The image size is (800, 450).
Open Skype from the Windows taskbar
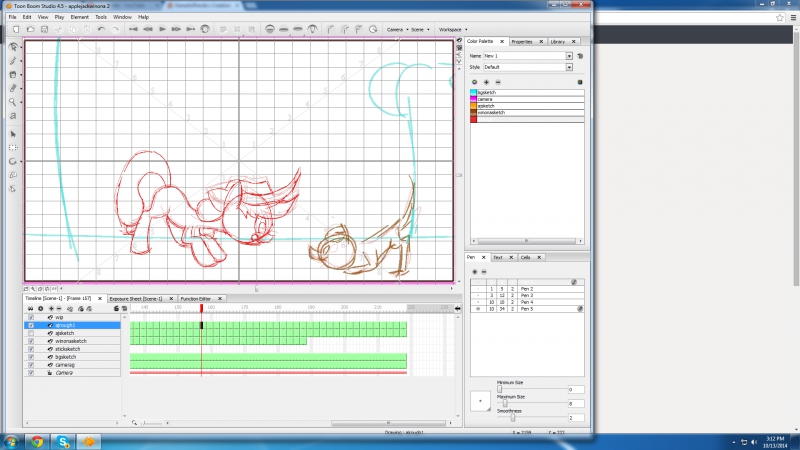point(64,441)
